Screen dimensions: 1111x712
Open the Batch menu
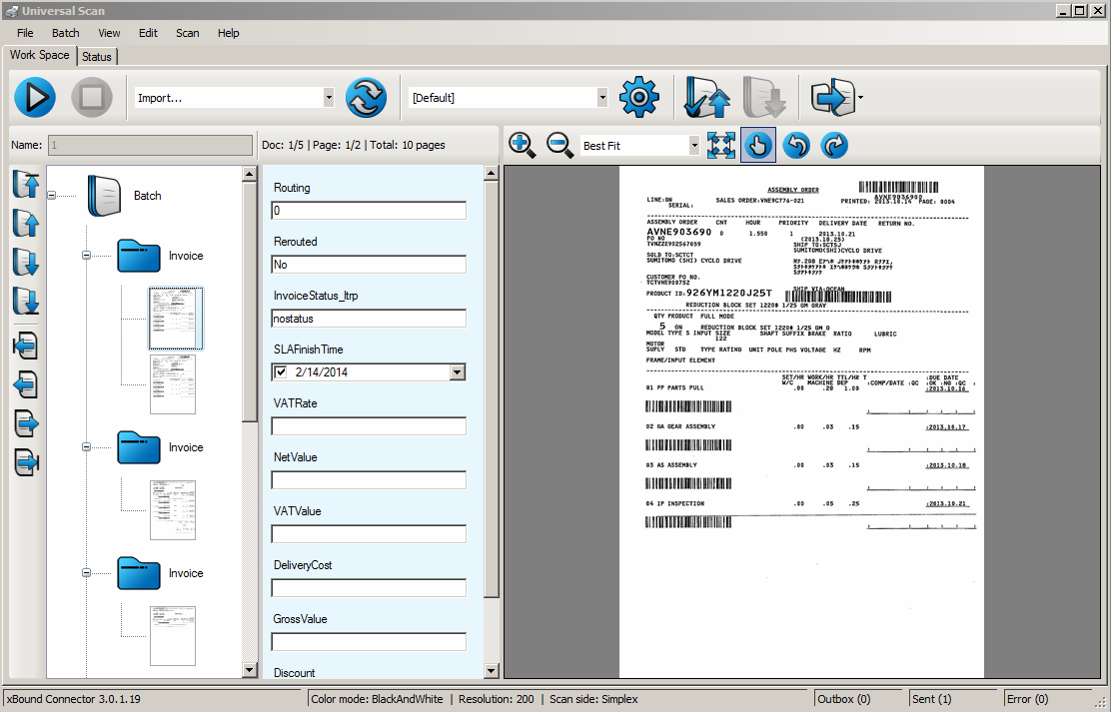[x=65, y=33]
